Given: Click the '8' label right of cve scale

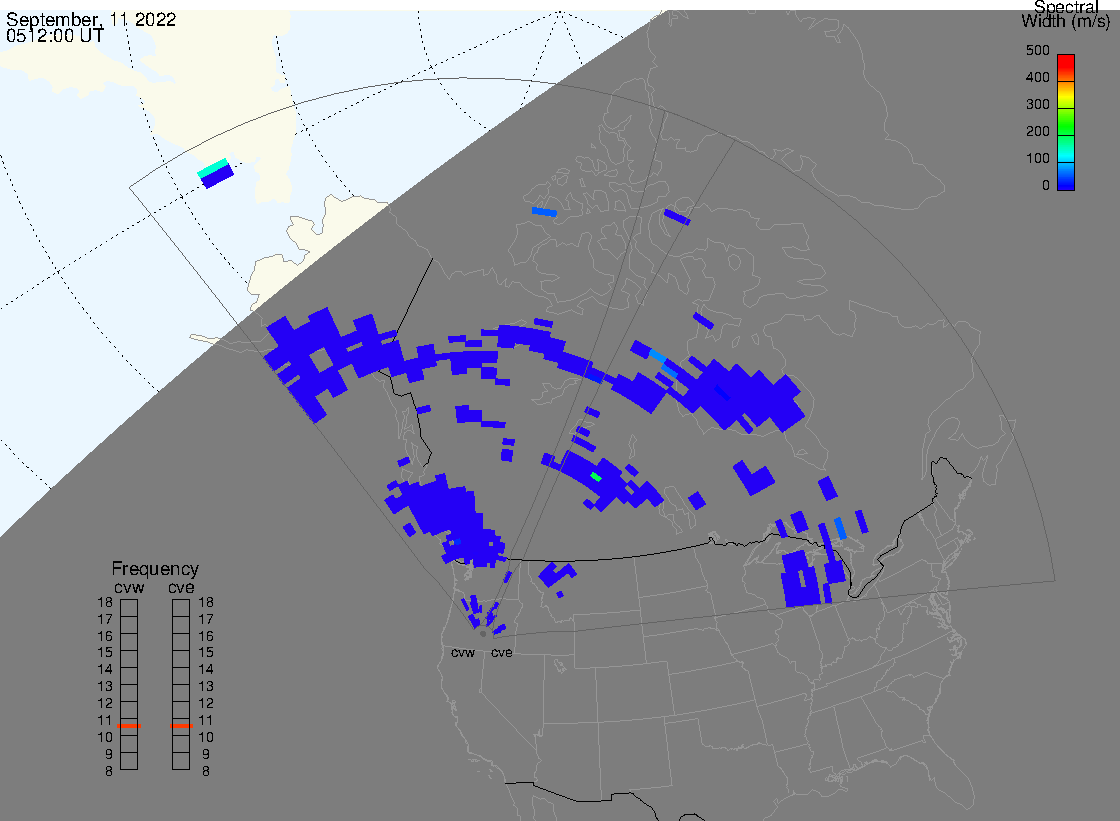Looking at the screenshot, I should pos(206,772).
